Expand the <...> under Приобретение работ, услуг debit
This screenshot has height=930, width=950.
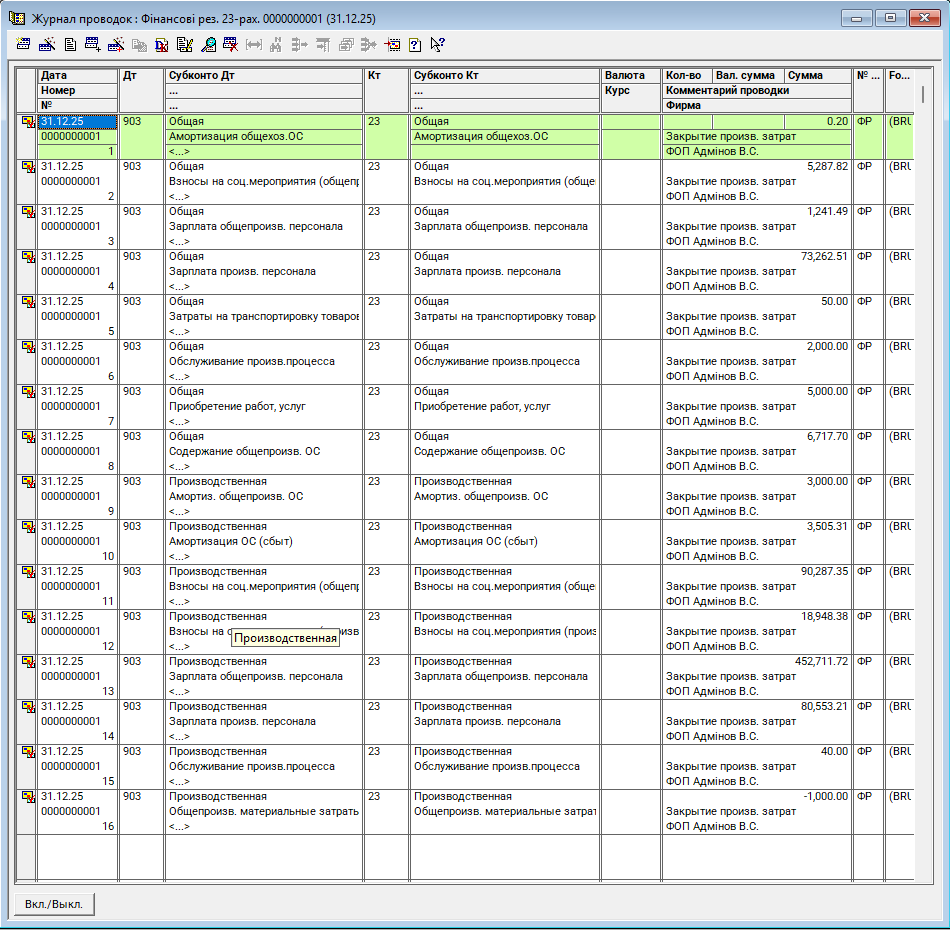[179, 421]
